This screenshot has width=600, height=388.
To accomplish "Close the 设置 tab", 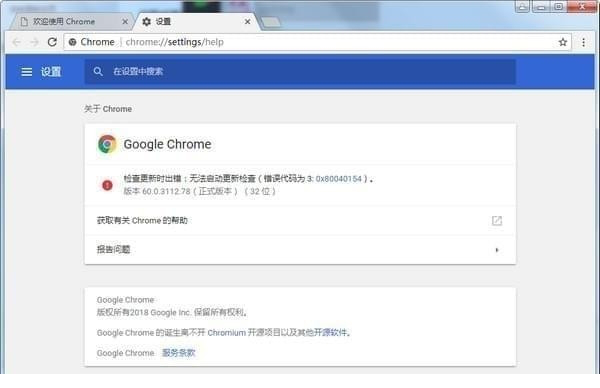I will click(248, 22).
